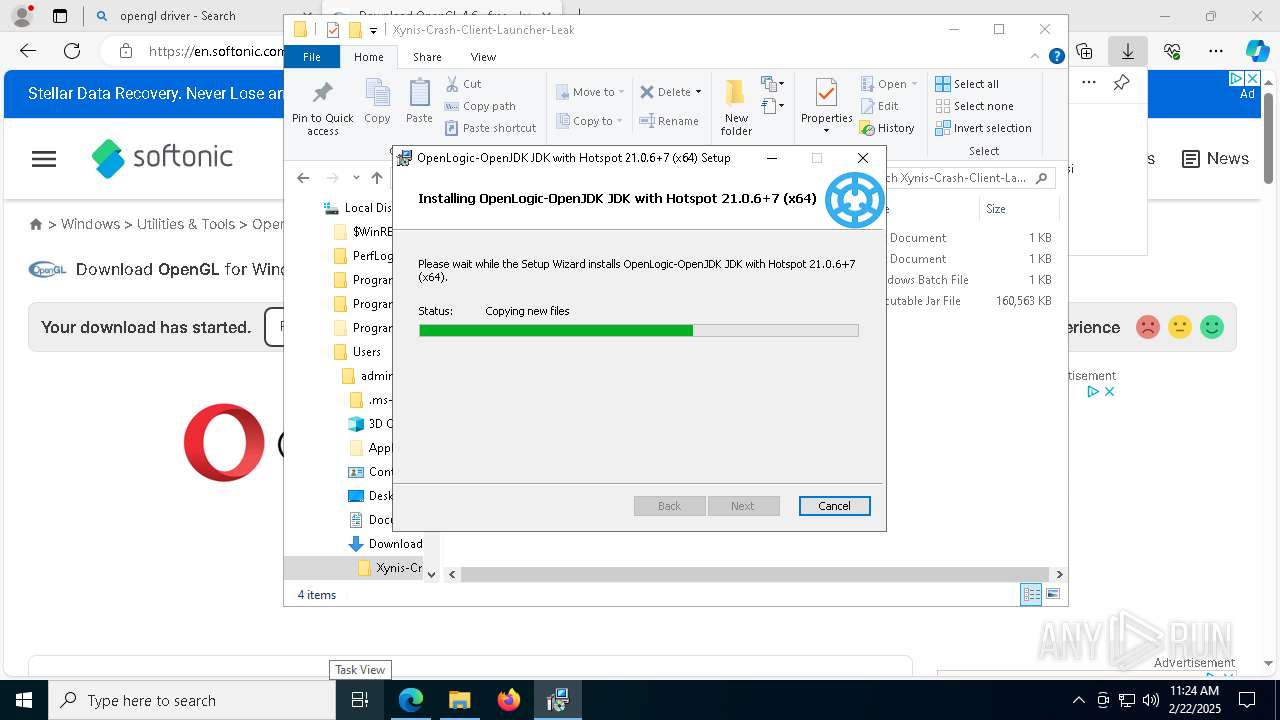Click History in the Explorer ribbon
Screen dimensions: 1280x720
coord(887,128)
